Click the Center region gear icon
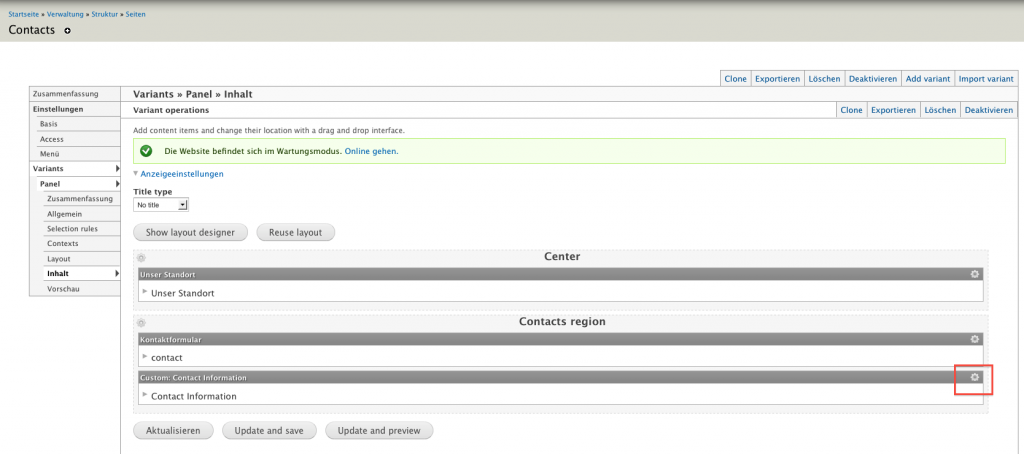1024x454 pixels. point(141,258)
